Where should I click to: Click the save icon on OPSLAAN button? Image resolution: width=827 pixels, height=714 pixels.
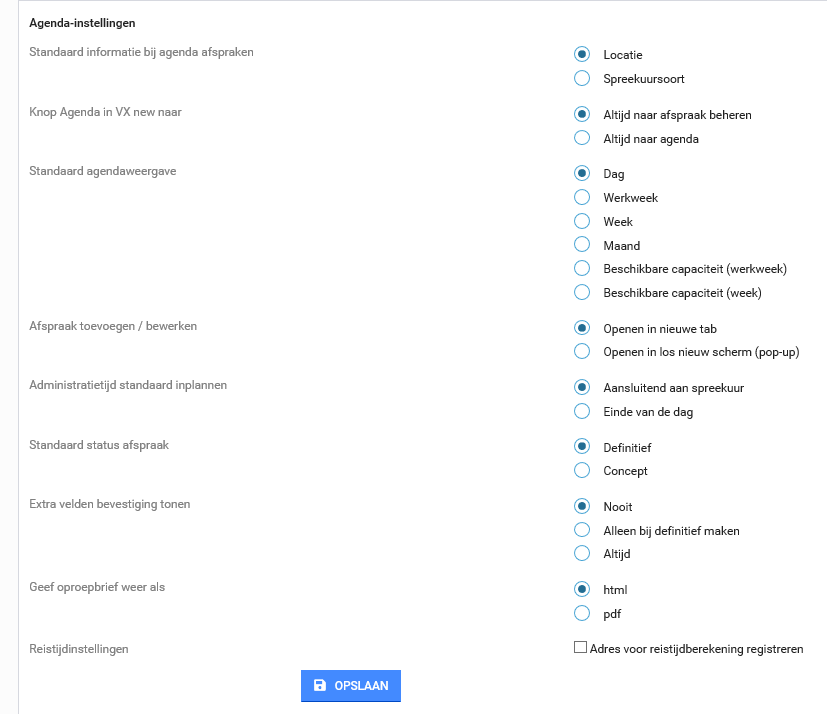320,686
